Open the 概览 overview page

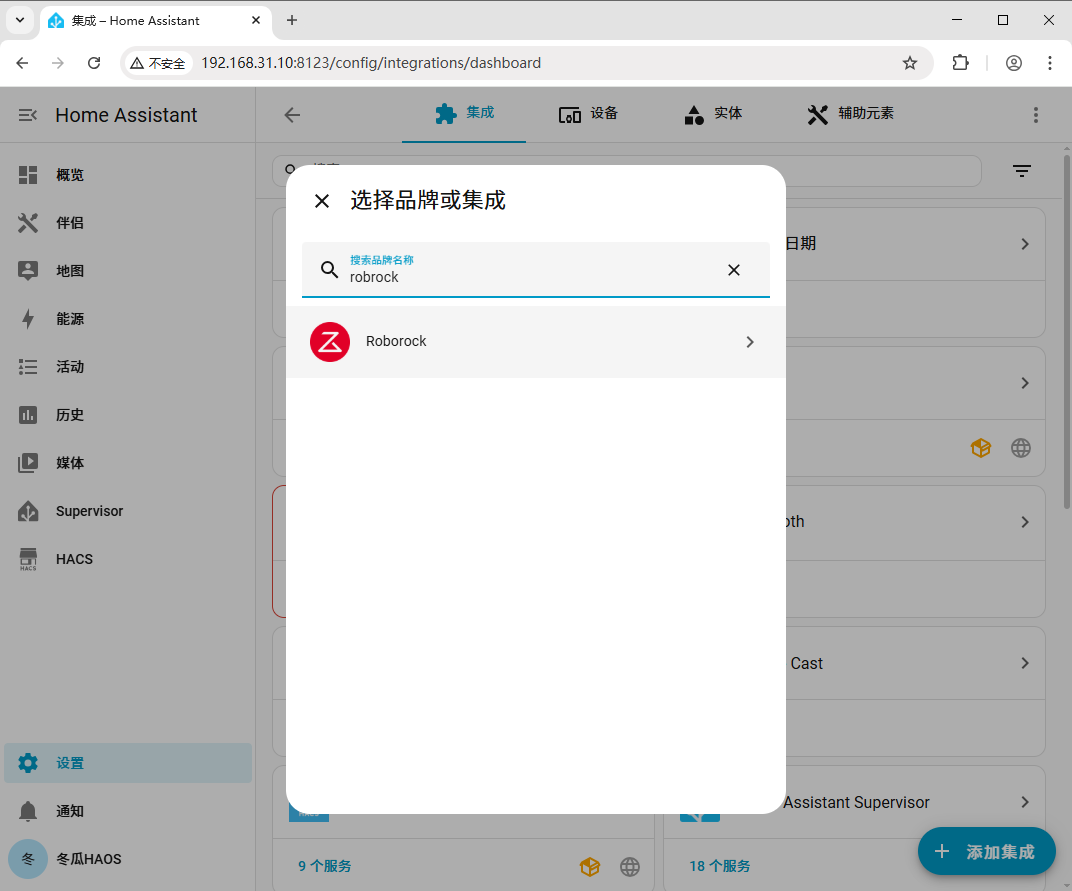point(128,175)
